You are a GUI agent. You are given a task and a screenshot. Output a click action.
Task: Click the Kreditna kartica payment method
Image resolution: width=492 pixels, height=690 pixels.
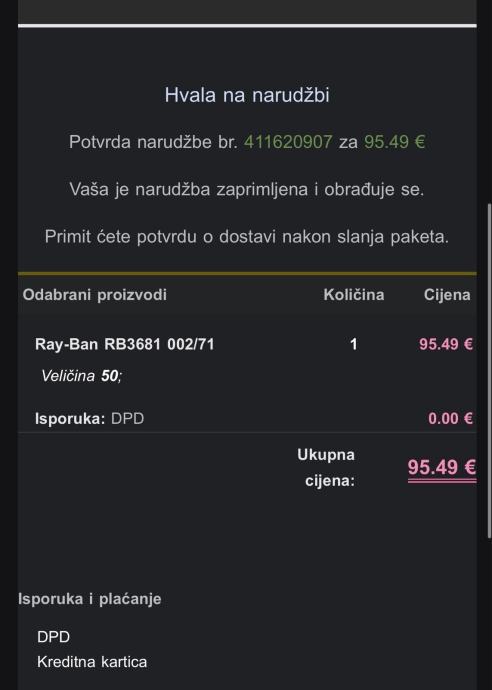pos(92,662)
